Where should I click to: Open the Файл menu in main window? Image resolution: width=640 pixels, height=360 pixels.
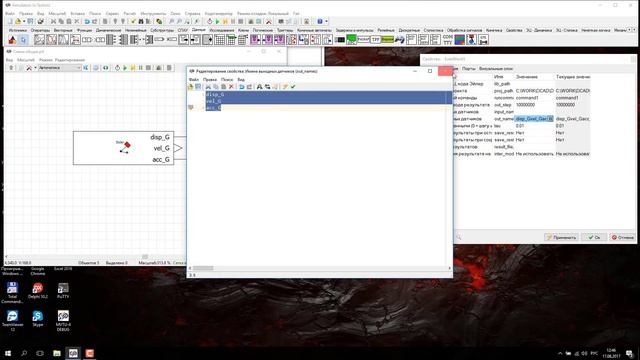[10, 13]
